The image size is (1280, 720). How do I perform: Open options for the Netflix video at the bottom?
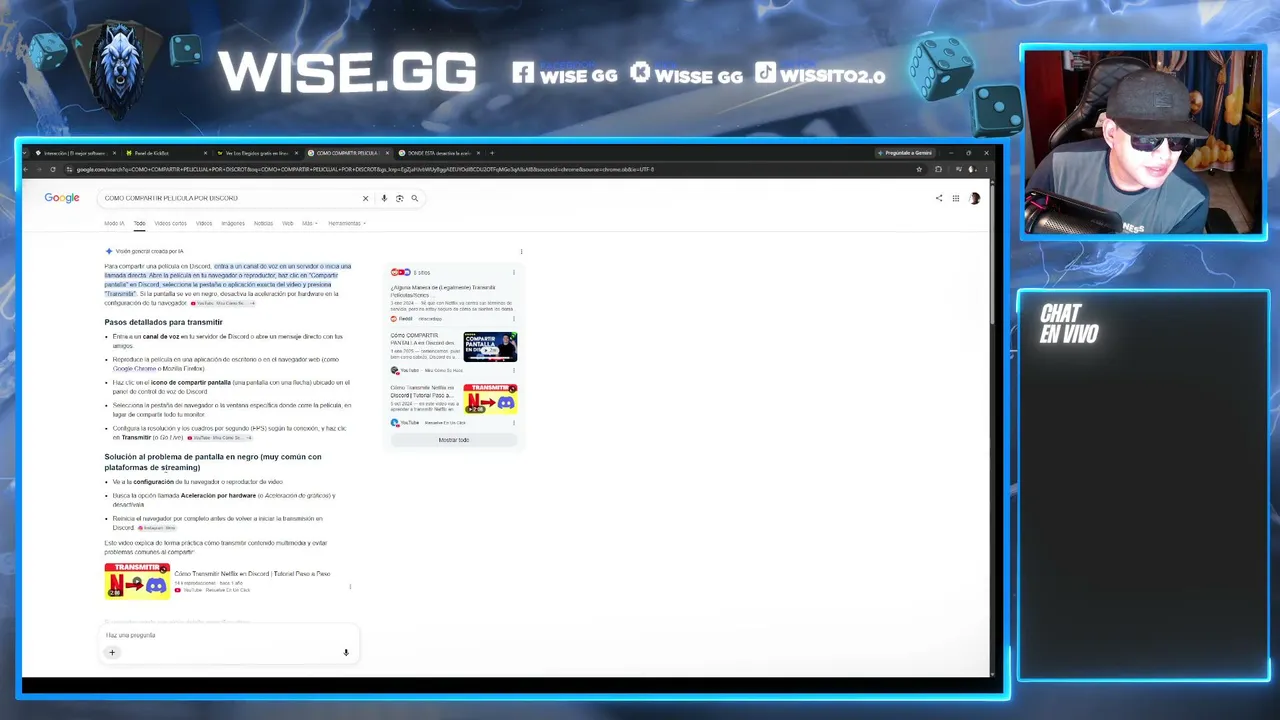pos(350,587)
